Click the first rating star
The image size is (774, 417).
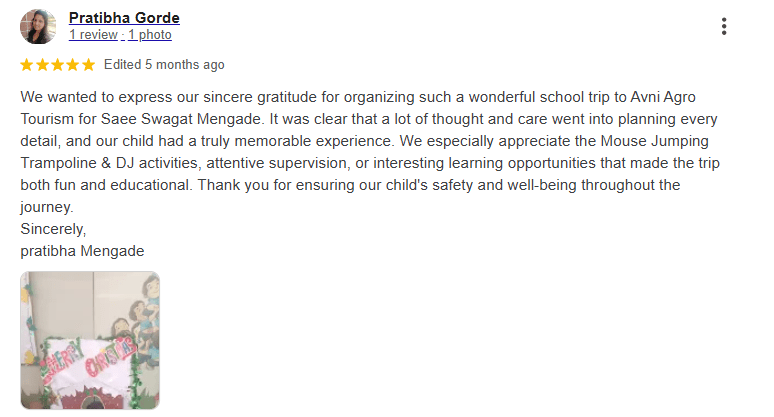point(27,65)
